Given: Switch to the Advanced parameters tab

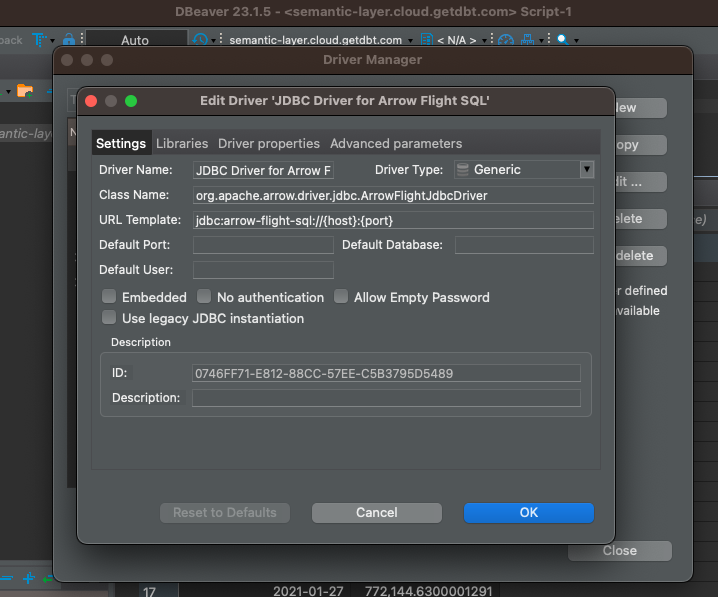Looking at the screenshot, I should pyautogui.click(x=396, y=143).
